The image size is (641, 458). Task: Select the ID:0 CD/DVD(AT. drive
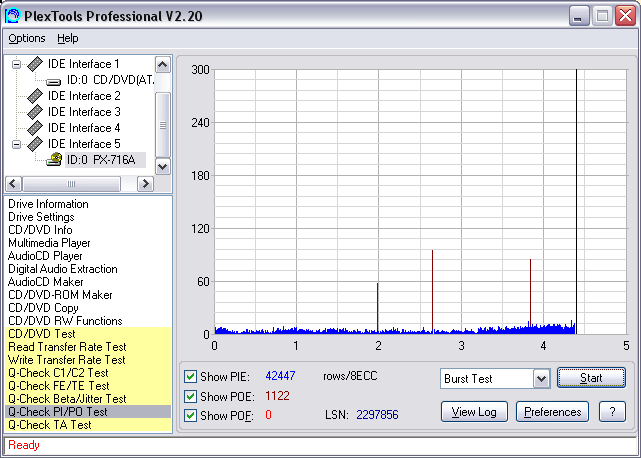[110, 80]
